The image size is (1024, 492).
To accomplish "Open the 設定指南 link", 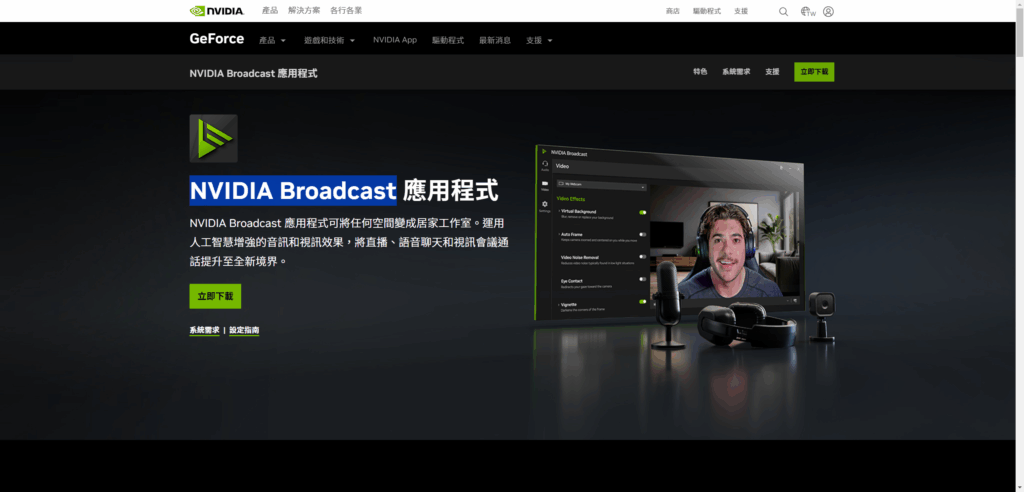I will point(244,331).
